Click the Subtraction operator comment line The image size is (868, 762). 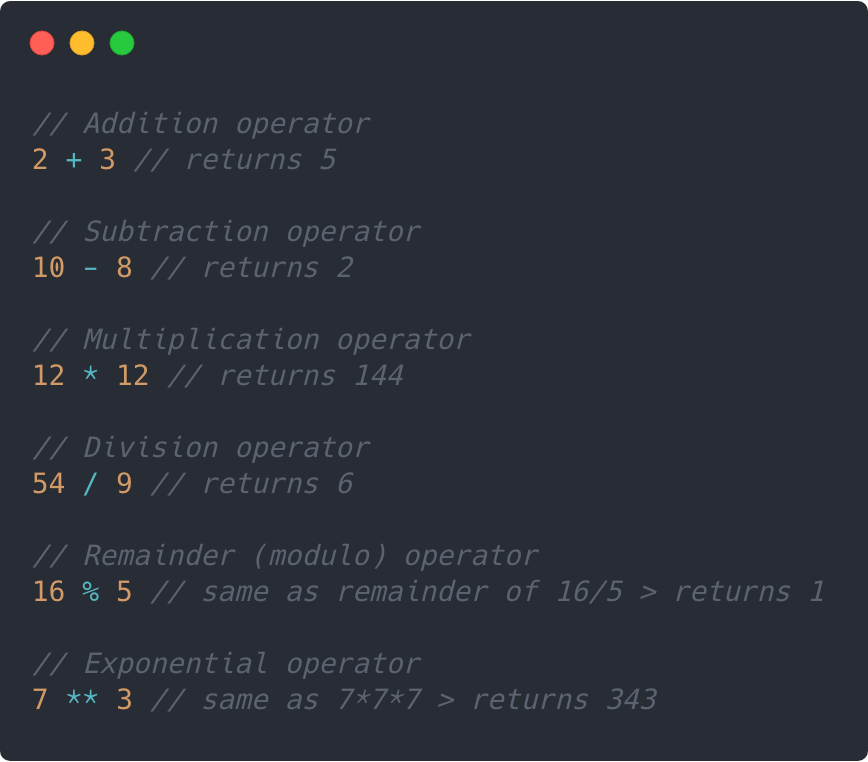click(227, 232)
